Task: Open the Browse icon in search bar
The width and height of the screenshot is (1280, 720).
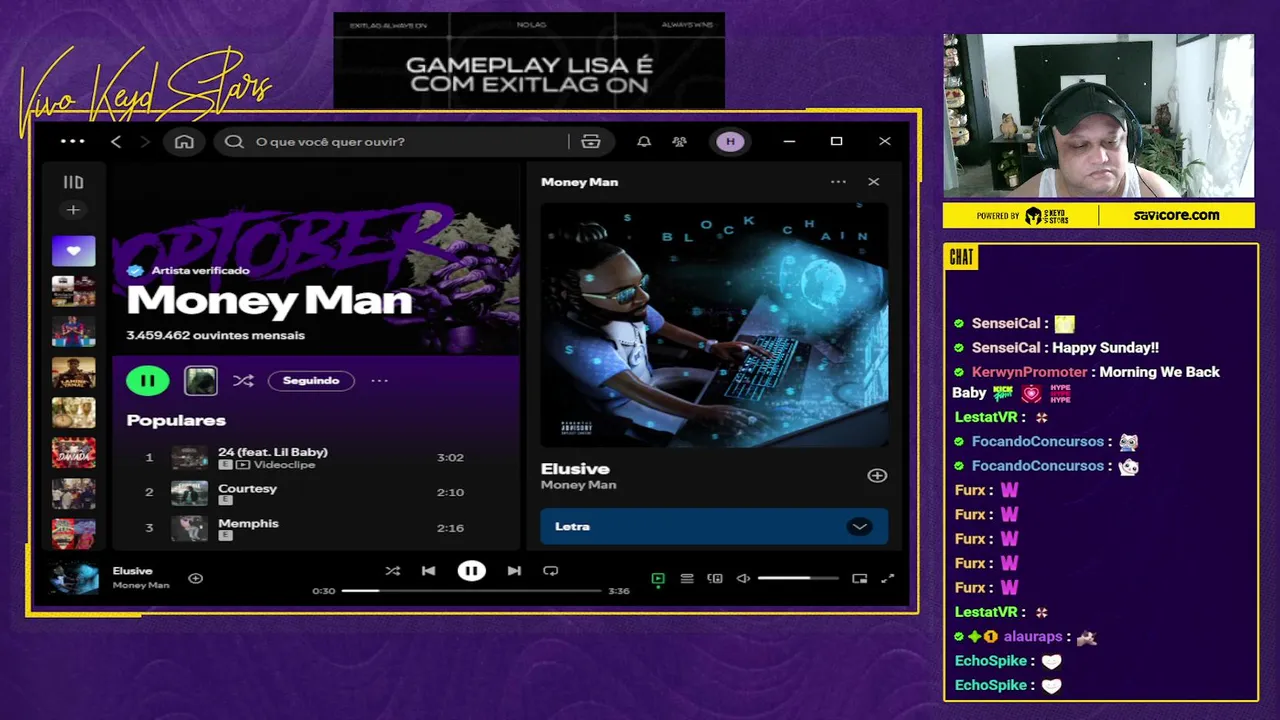Action: pos(591,141)
